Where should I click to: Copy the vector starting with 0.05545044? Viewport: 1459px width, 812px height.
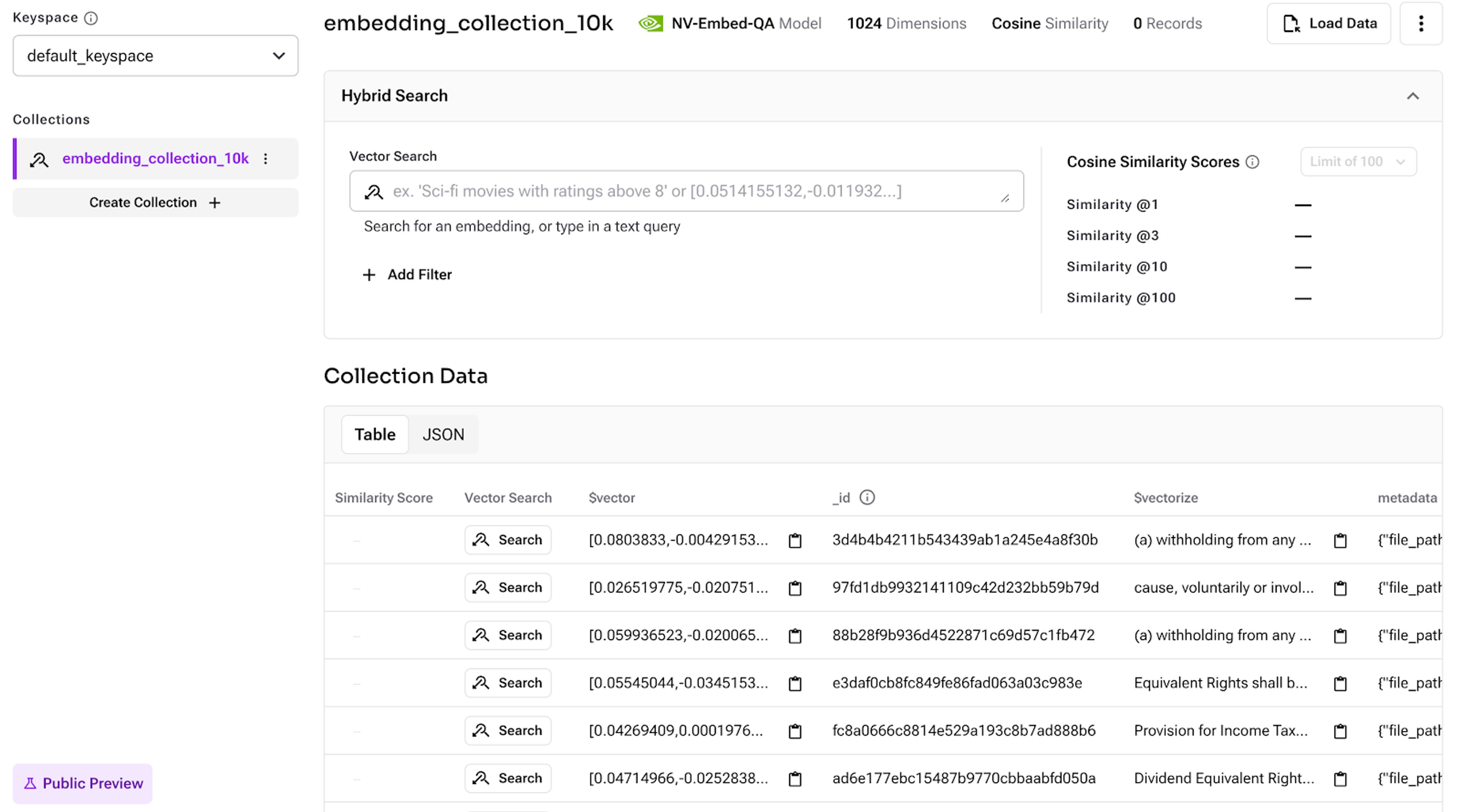[794, 684]
